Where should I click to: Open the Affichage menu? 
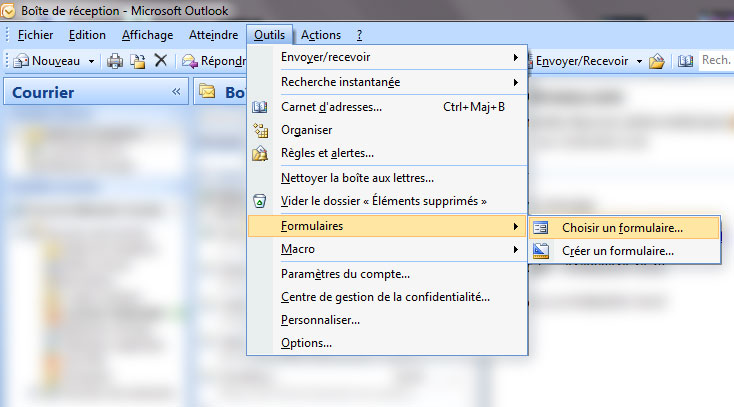coord(147,35)
